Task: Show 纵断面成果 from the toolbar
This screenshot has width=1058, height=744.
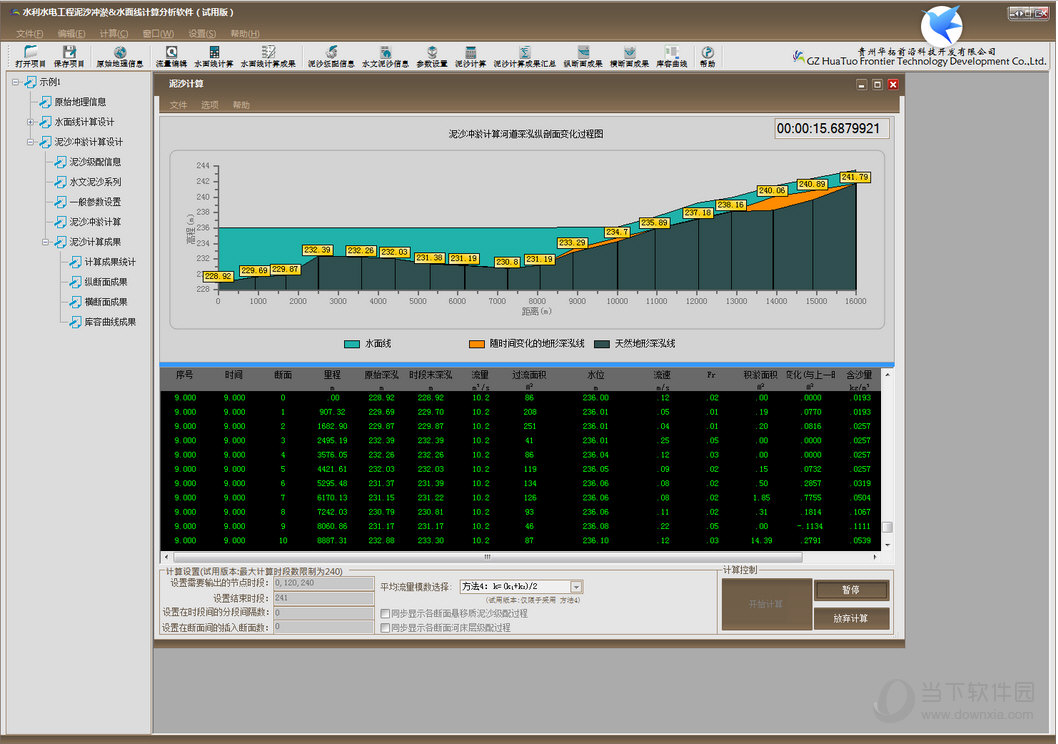Action: [x=583, y=56]
